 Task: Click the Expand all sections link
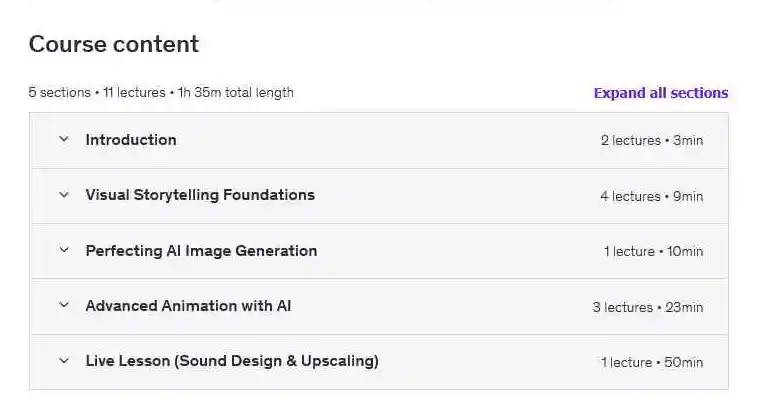(x=660, y=93)
